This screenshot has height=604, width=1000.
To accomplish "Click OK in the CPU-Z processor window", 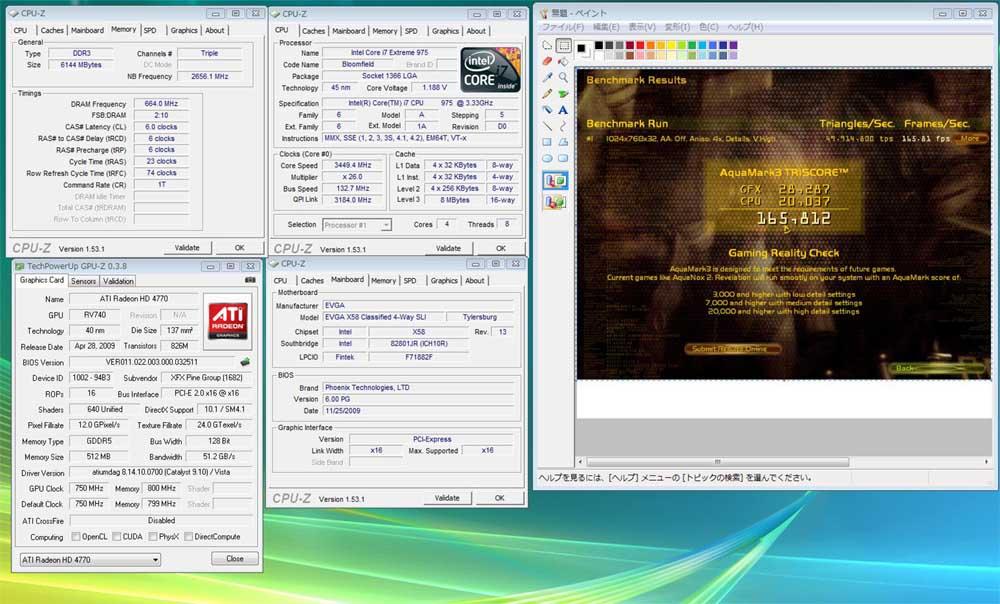I will pyautogui.click(x=501, y=249).
